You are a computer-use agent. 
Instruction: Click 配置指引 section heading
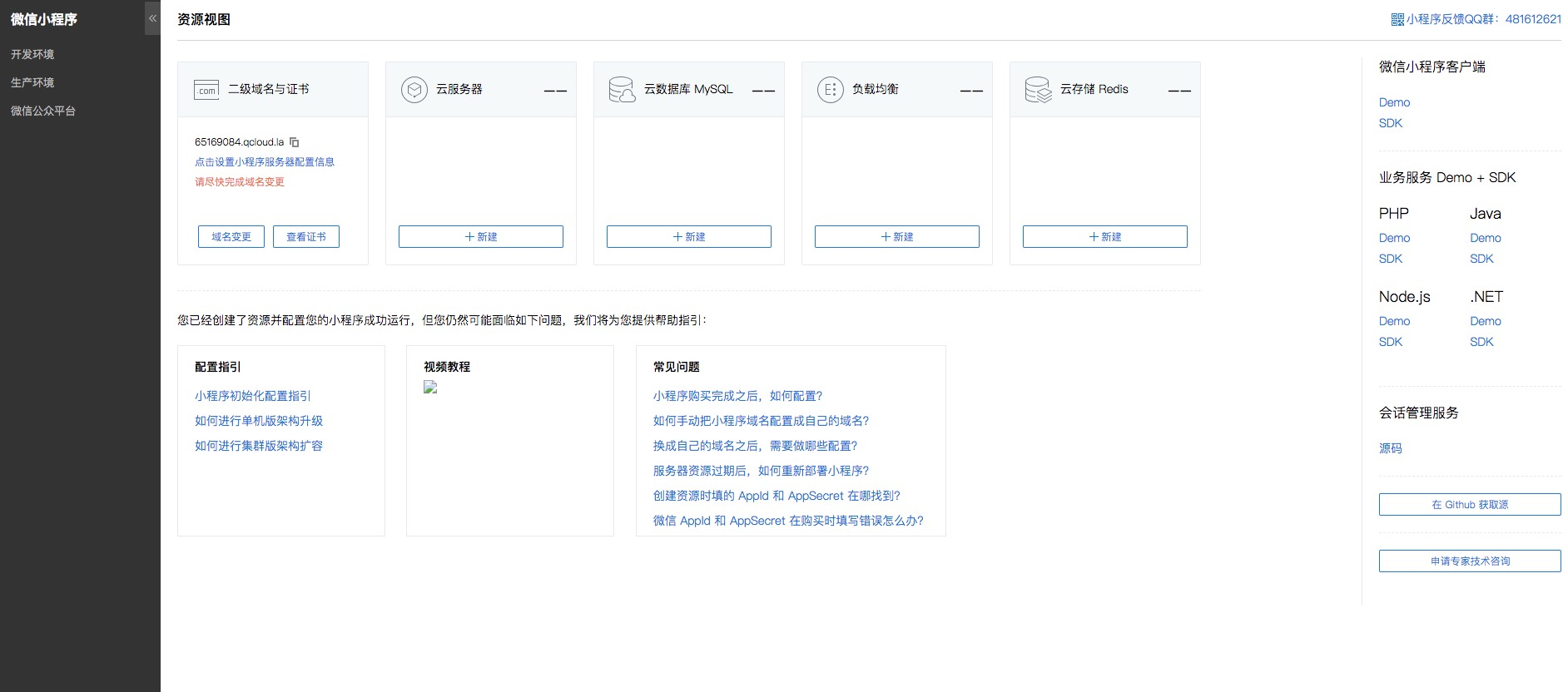tap(218, 367)
